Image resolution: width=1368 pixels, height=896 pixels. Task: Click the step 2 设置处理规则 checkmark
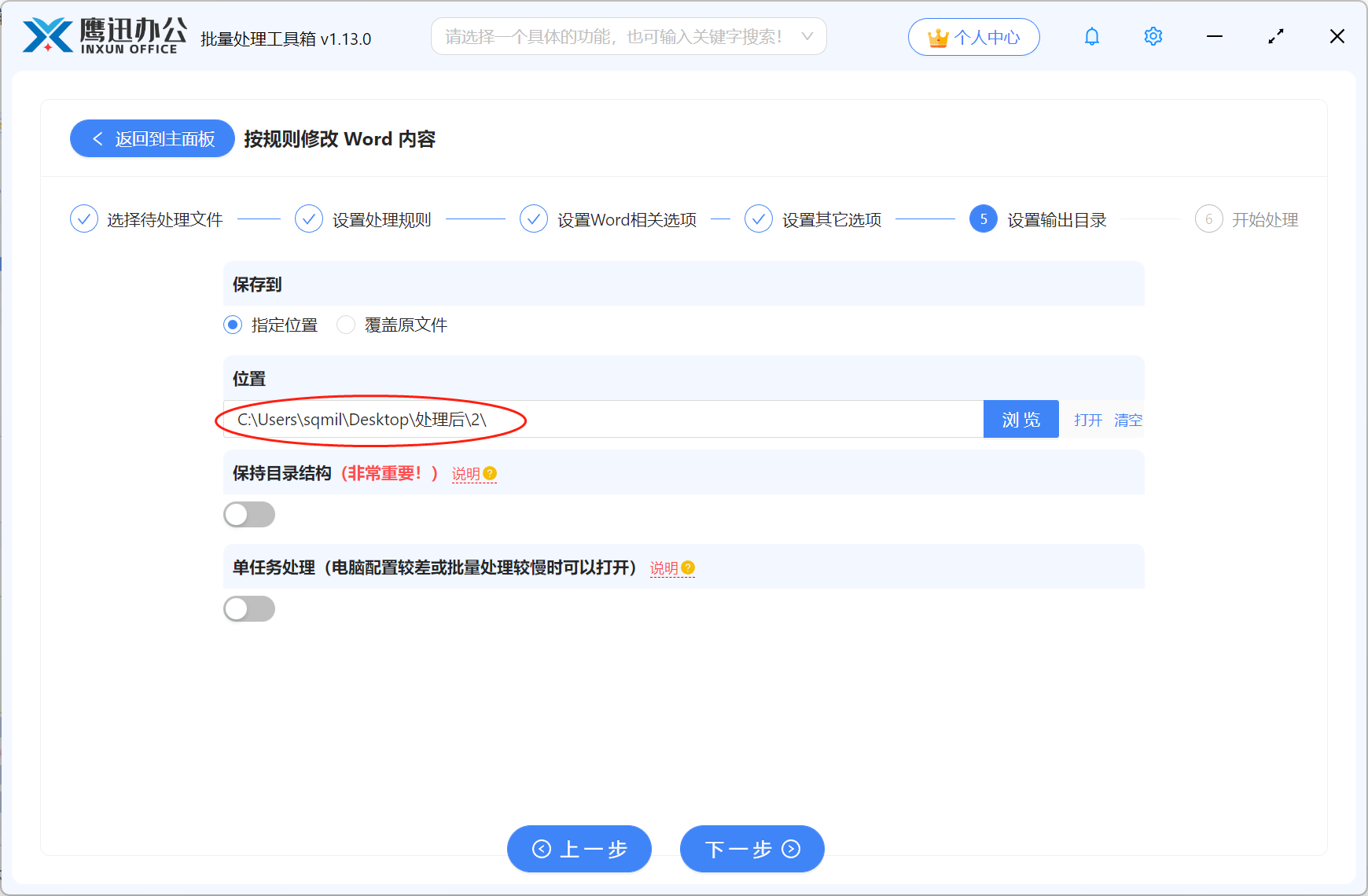click(309, 218)
